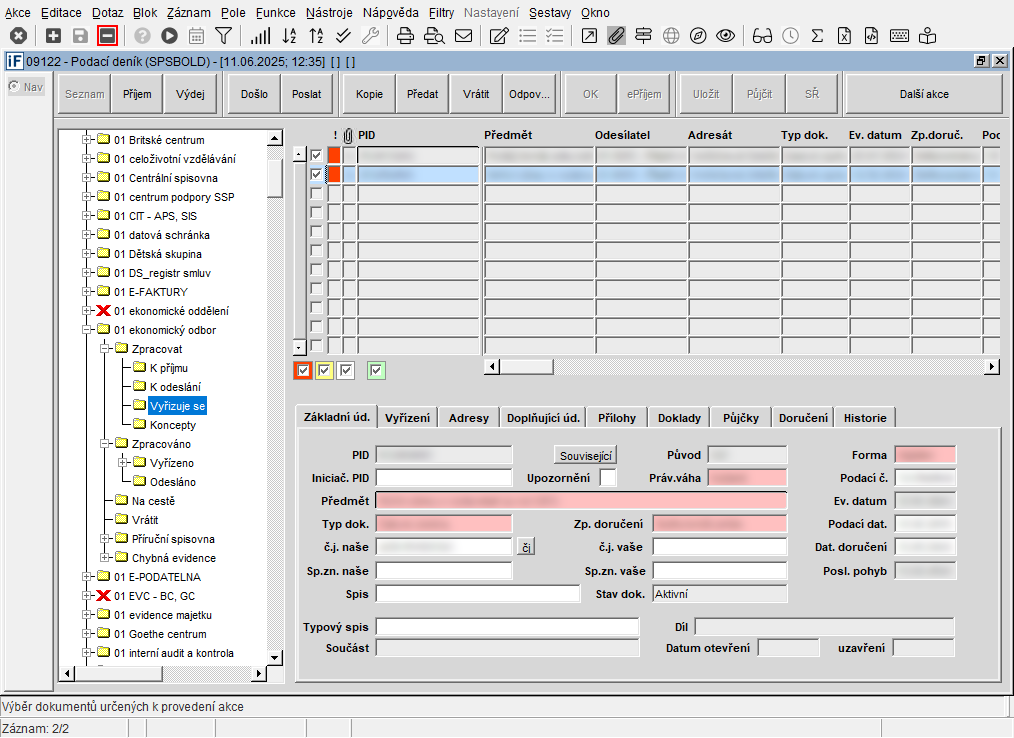This screenshot has height=738, width=1014.
Task: Switch to the Historie tab
Action: tap(864, 418)
